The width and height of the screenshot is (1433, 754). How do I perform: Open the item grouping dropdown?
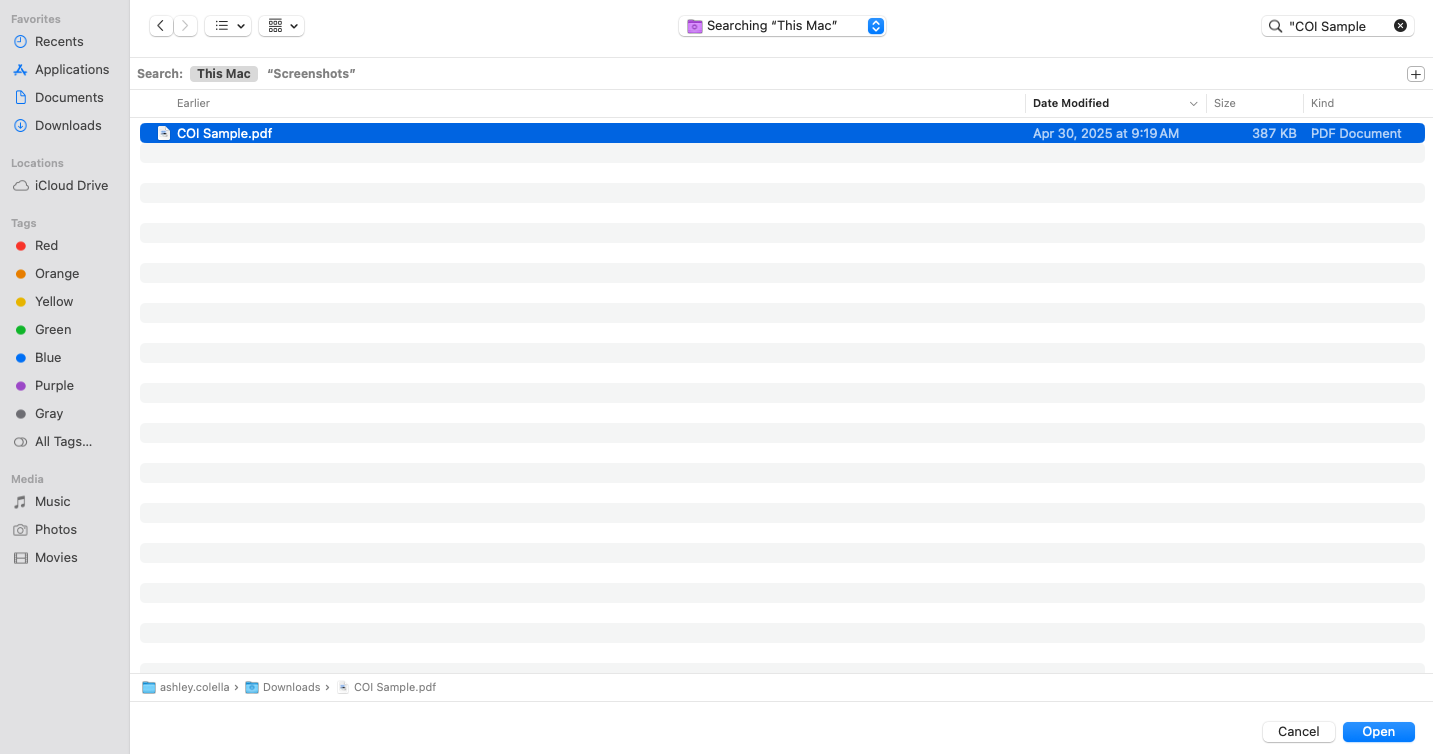(281, 26)
